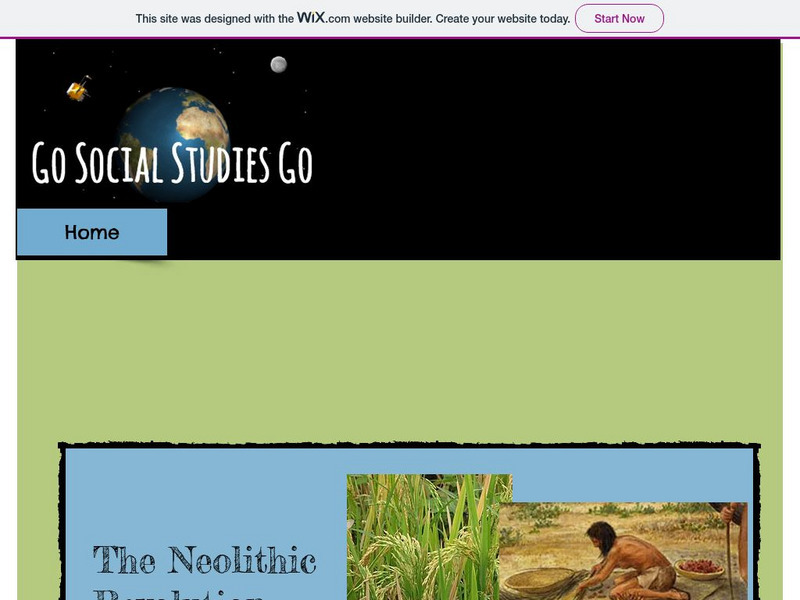Open the kneeling Neolithic farmer painting
The height and width of the screenshot is (600, 800).
623,551
